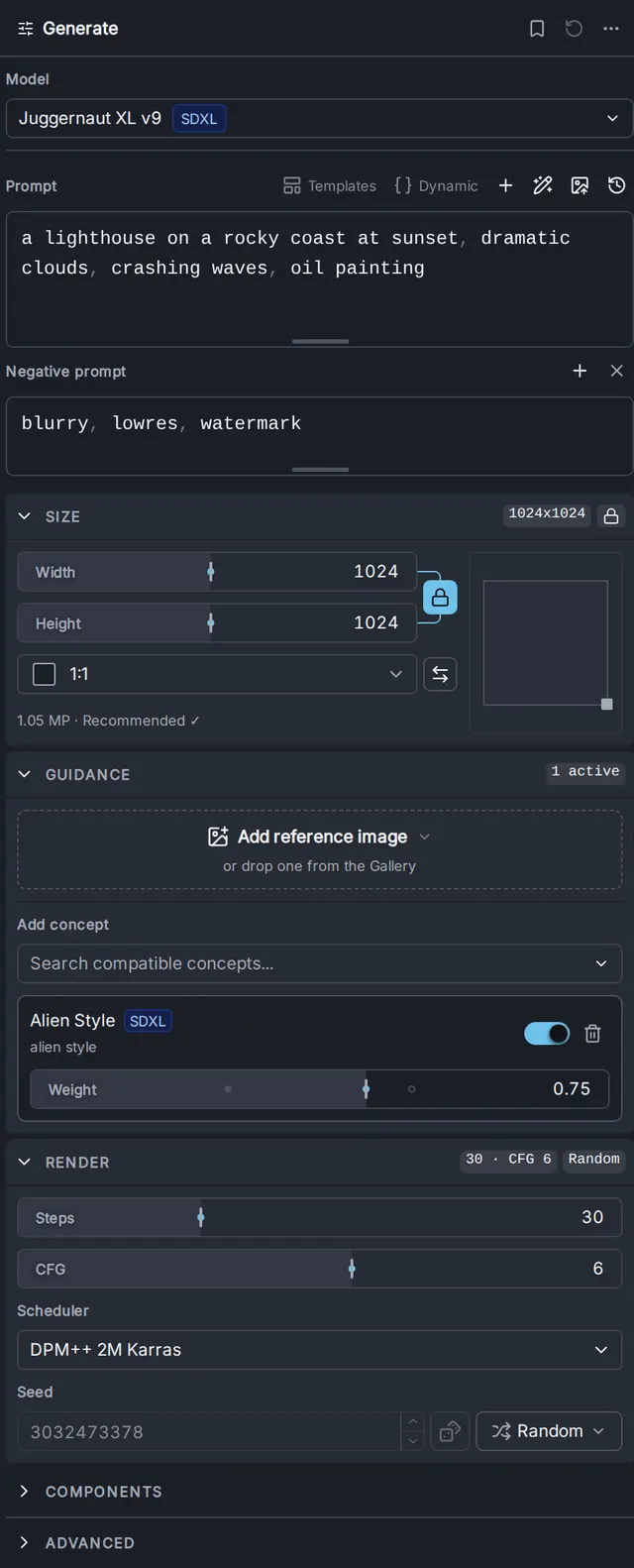Adjust the Steps slider

tap(319, 1217)
